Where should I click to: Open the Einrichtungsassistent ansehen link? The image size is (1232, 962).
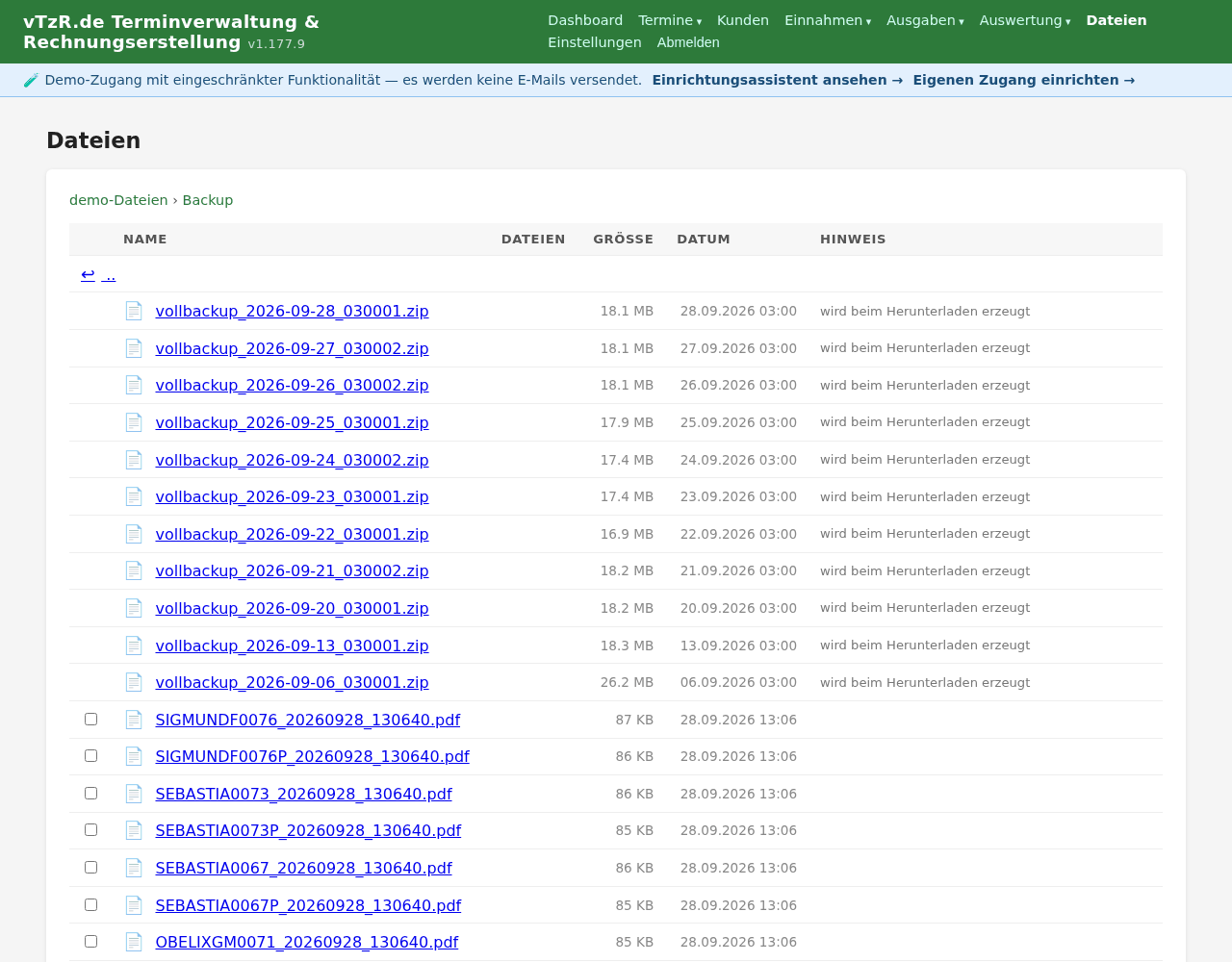pyautogui.click(x=778, y=80)
